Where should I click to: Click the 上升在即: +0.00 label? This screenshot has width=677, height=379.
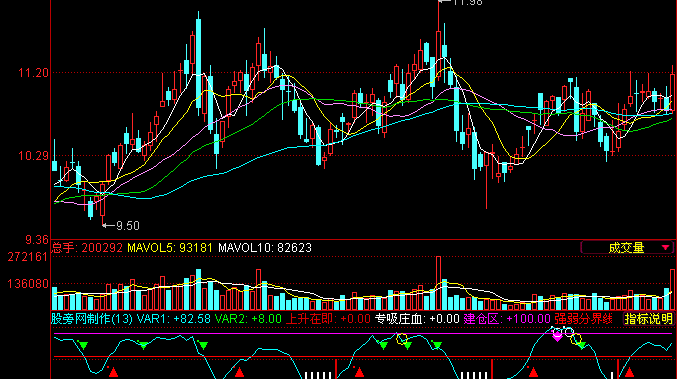coord(328,319)
